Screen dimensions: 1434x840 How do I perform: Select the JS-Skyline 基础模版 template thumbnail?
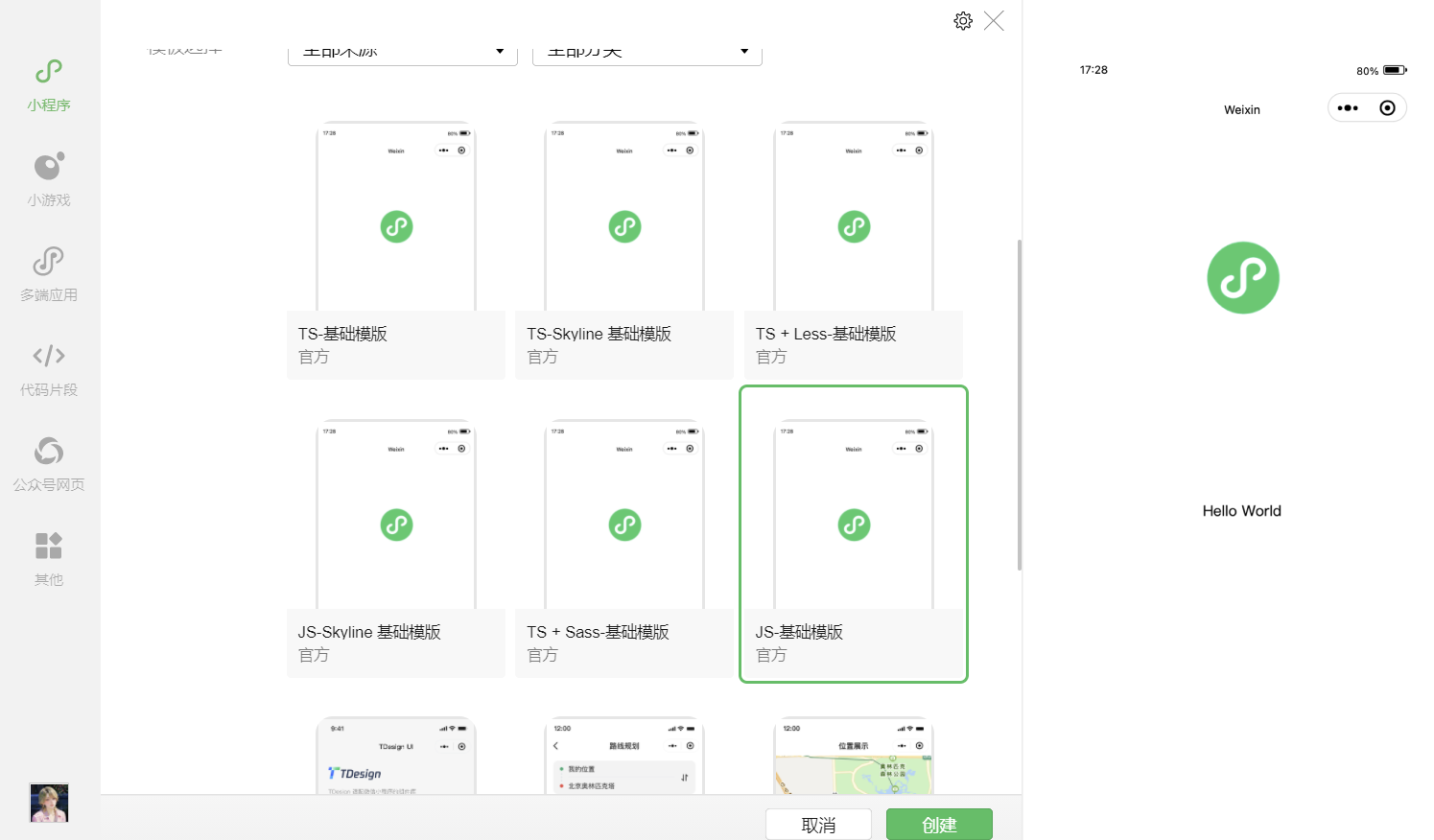click(396, 514)
